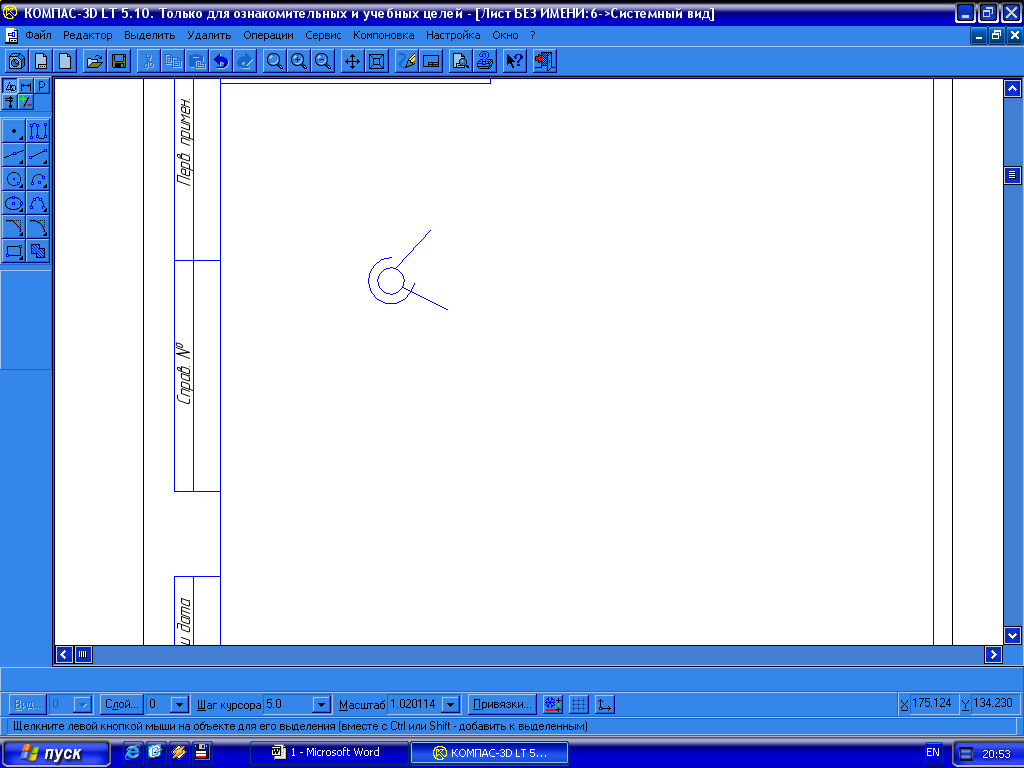Image resolution: width=1024 pixels, height=768 pixels.
Task: Switch to Dimensions tool panel
Action: click(x=26, y=86)
